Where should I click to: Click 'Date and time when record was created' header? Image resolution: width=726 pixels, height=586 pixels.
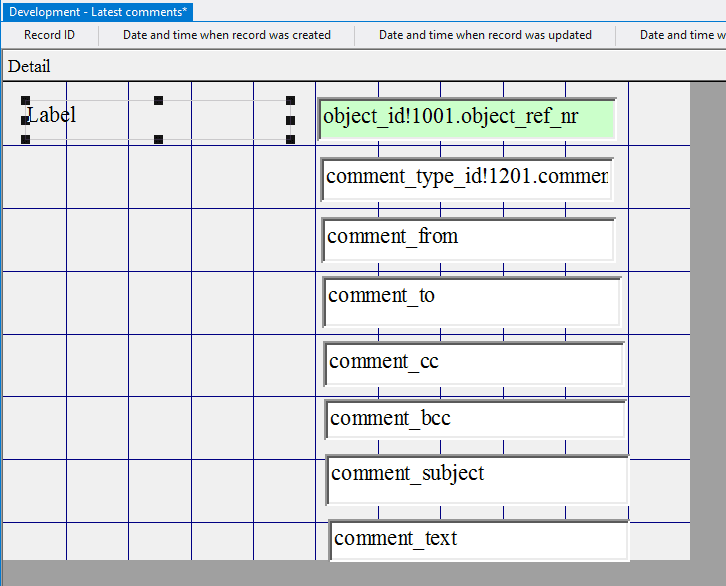227,35
